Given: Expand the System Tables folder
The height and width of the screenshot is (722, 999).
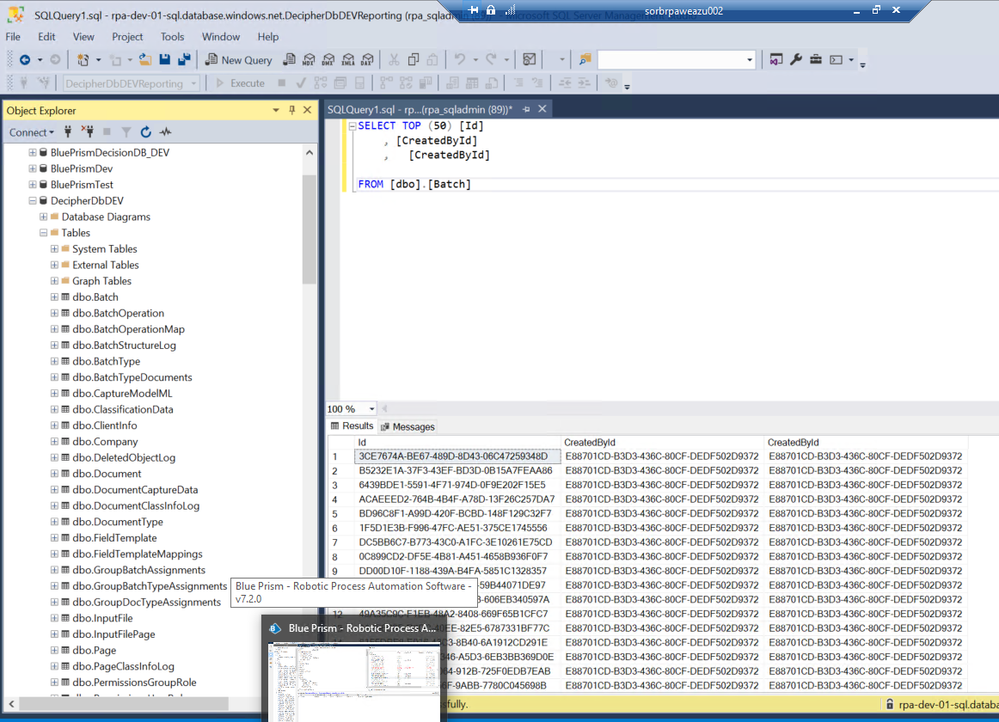Looking at the screenshot, I should [x=55, y=249].
